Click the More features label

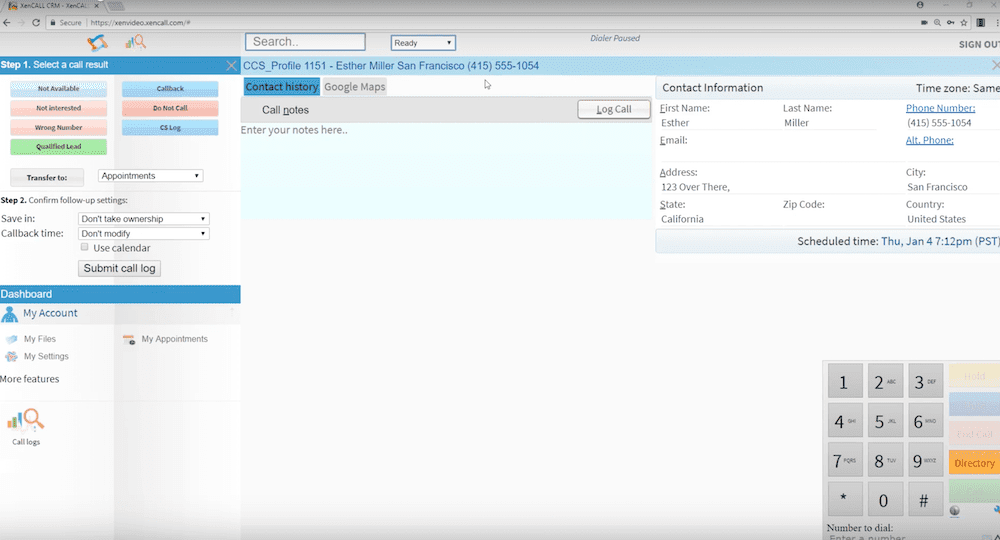[29, 379]
